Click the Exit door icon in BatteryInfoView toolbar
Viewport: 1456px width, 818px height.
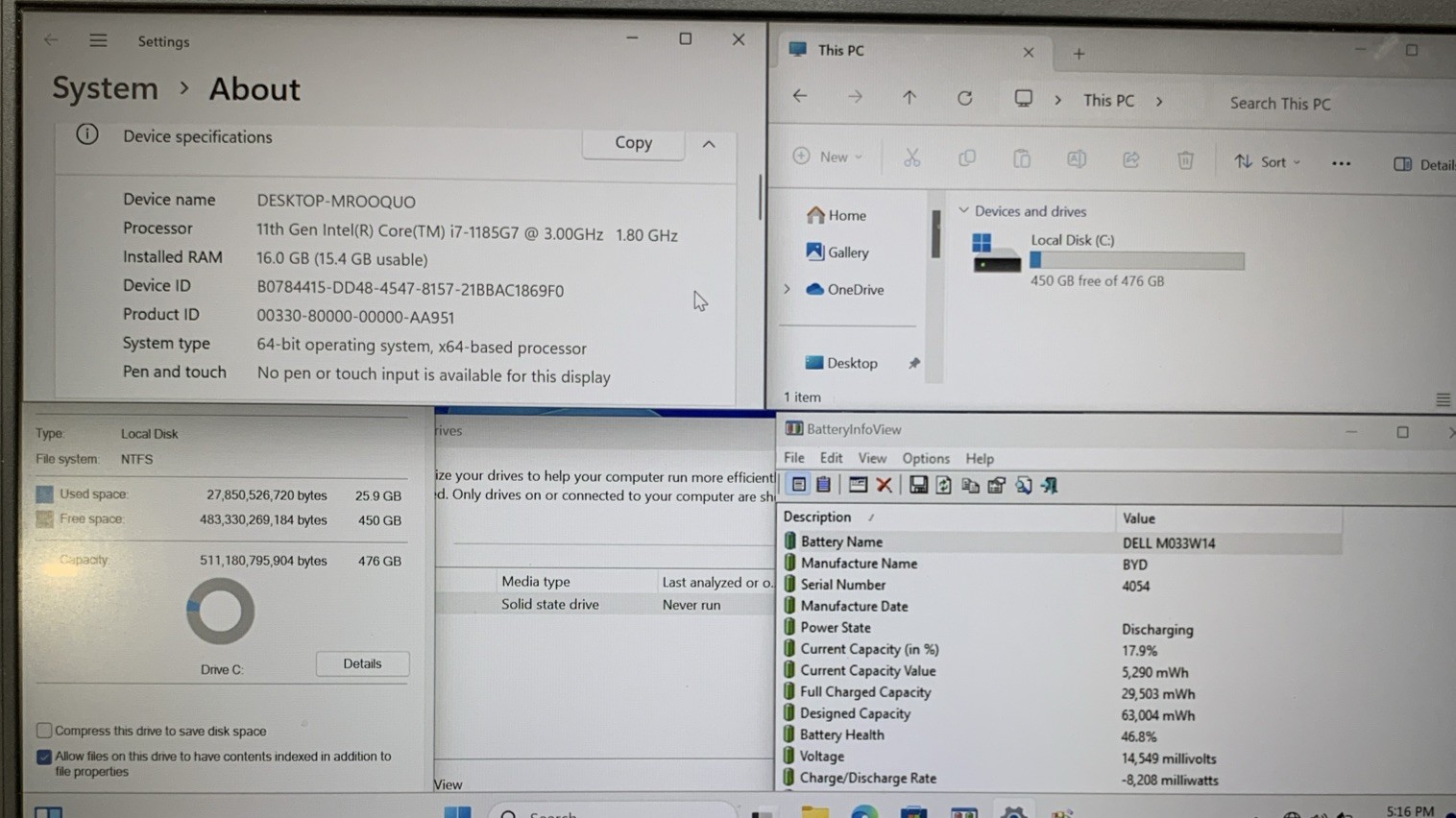click(x=1049, y=486)
